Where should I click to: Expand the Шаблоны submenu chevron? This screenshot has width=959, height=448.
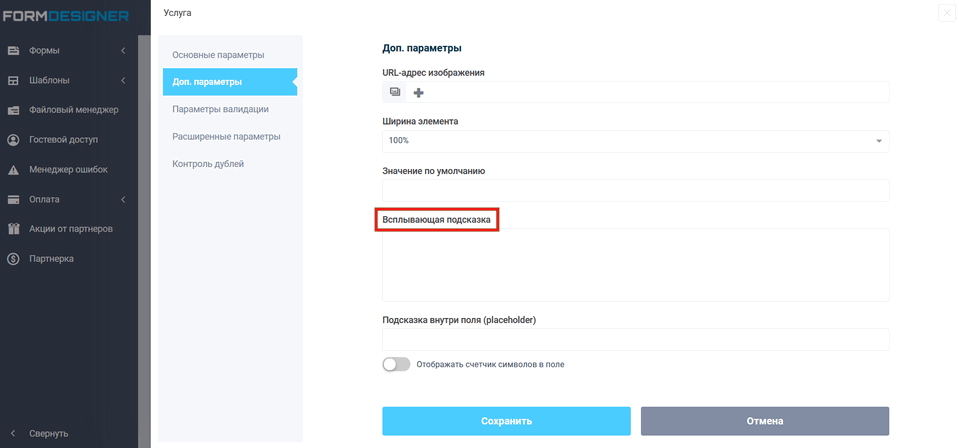click(123, 80)
